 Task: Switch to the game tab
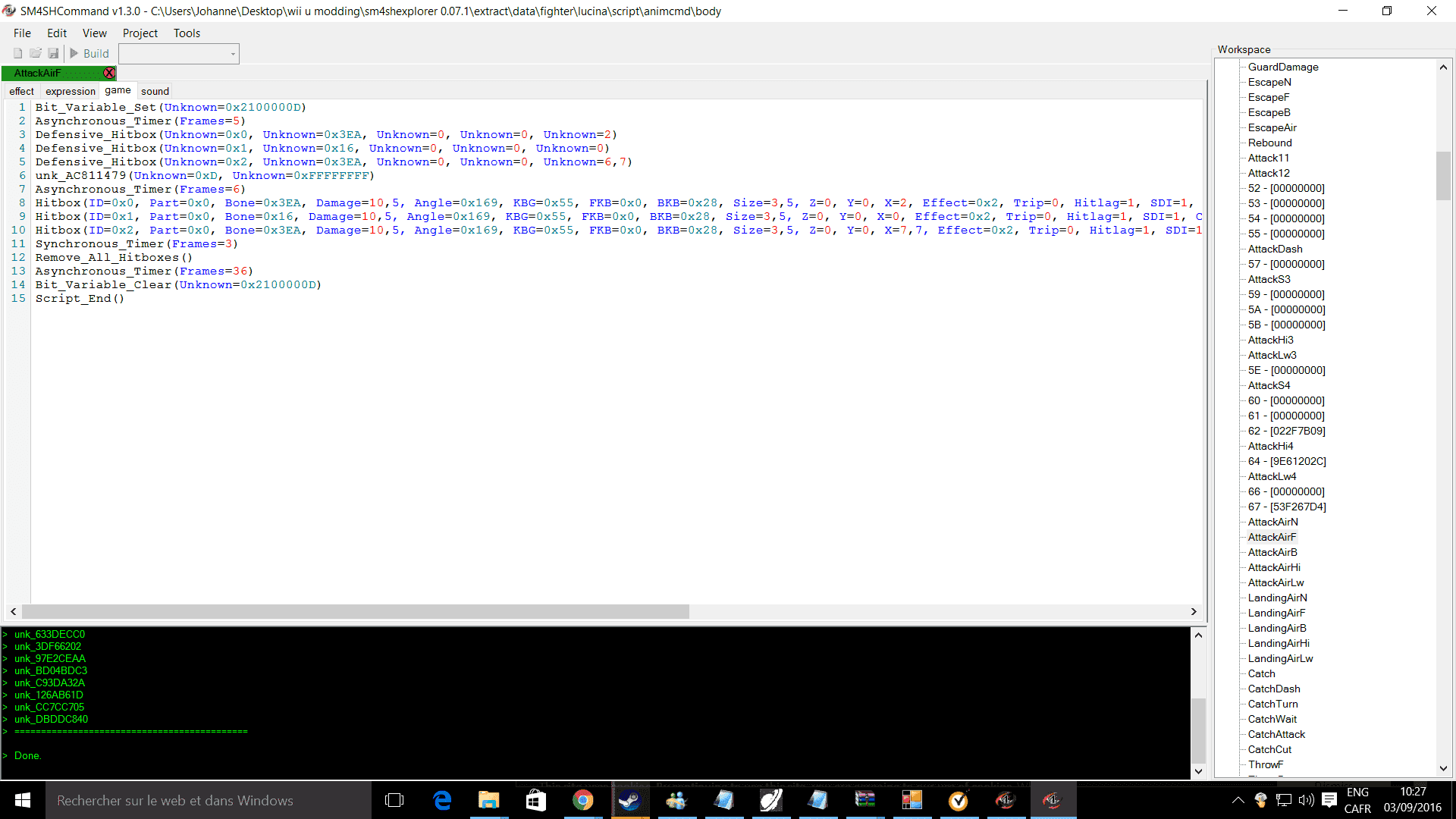click(x=118, y=90)
